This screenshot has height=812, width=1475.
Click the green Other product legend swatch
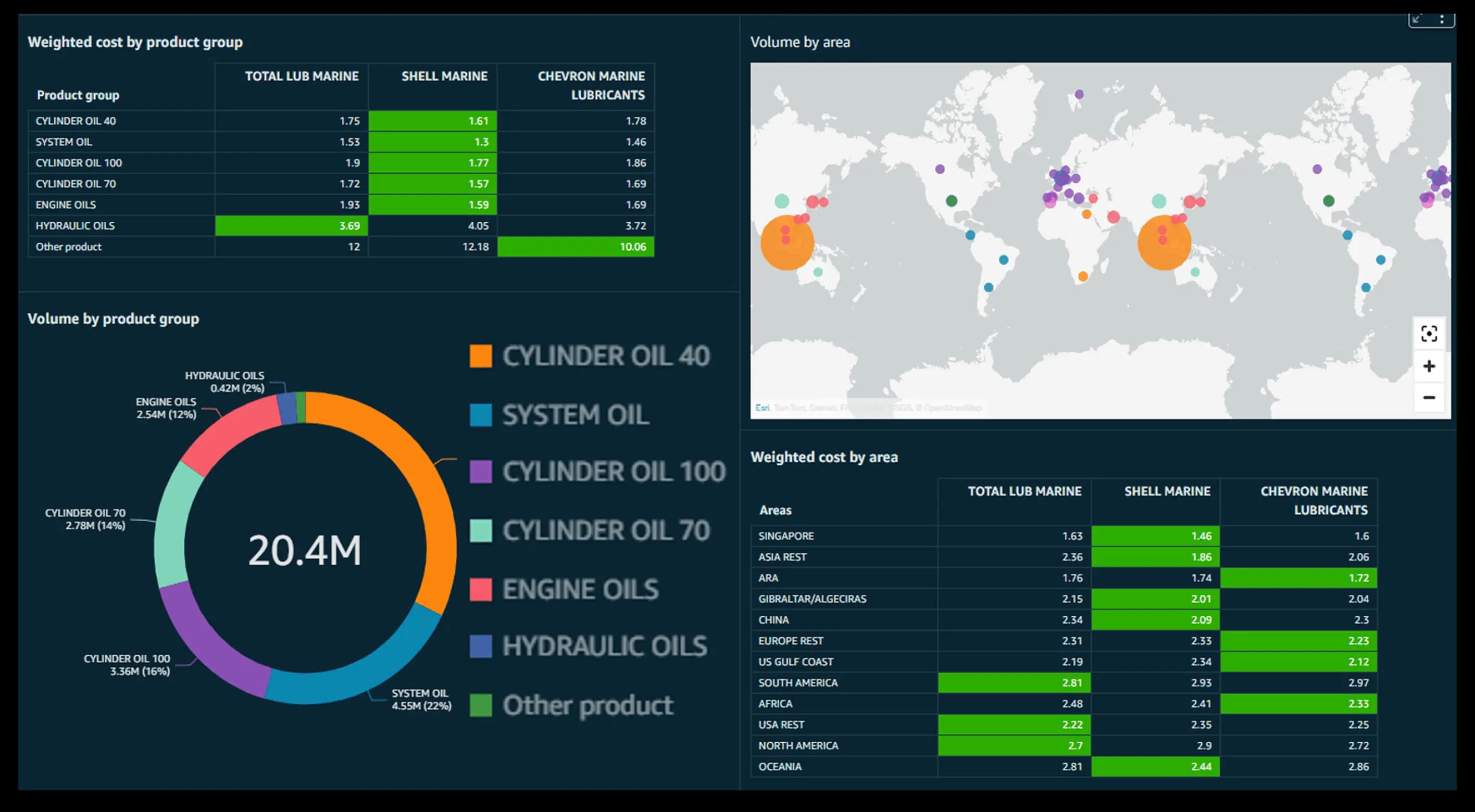tap(480, 705)
